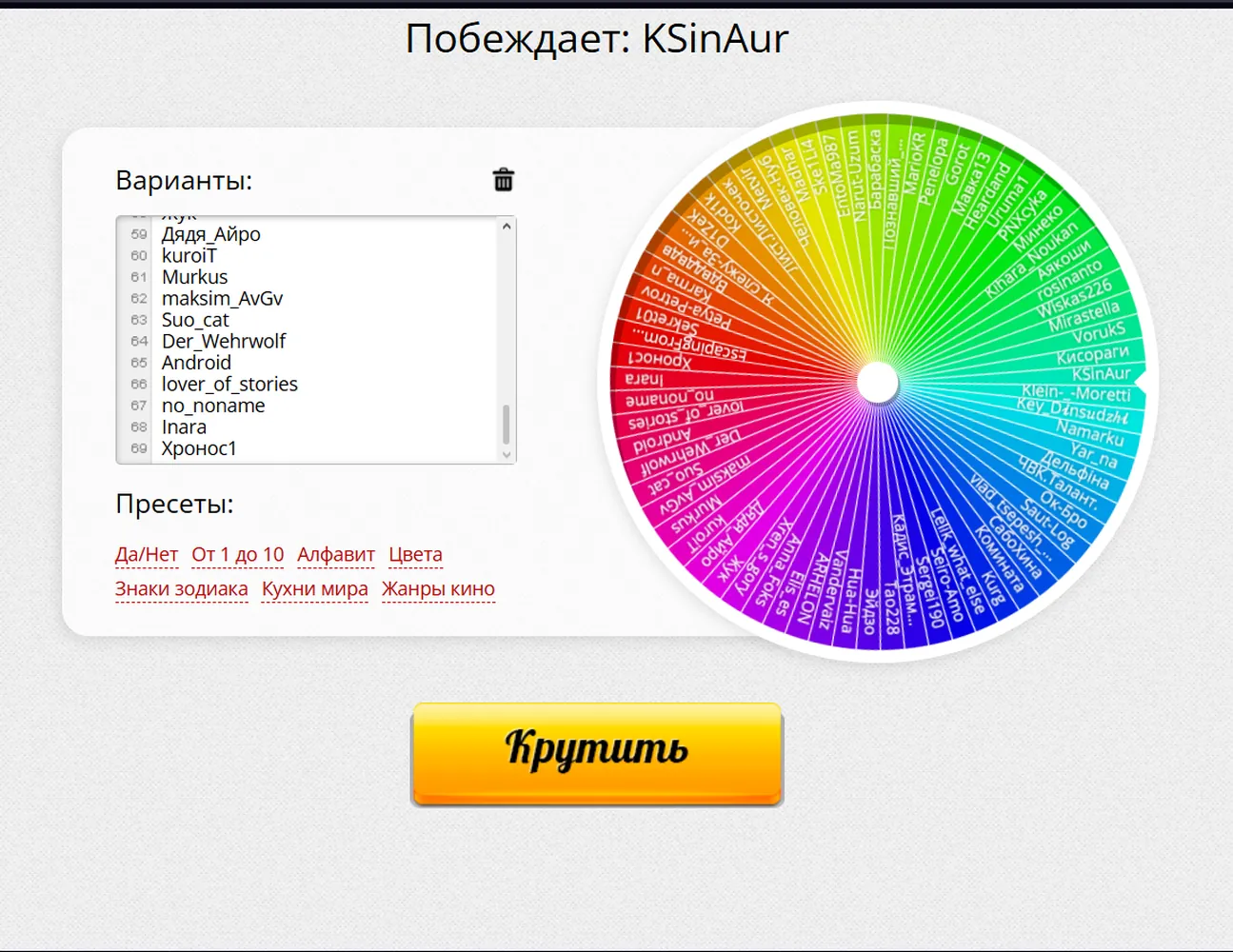
Task: Click the Варианты heading label
Action: (x=184, y=180)
